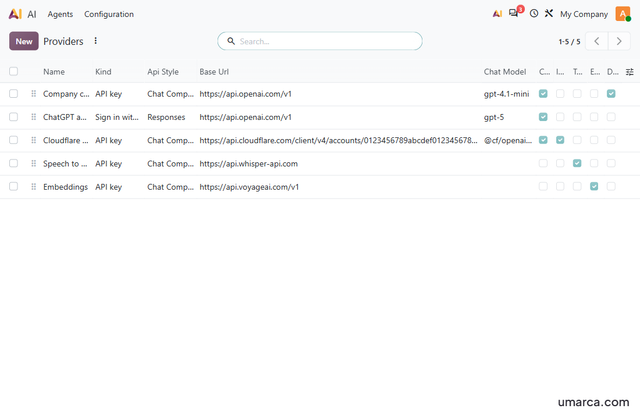Screen dimensions: 640x419
Task: Toggle the Speech to text row's checked checkbox
Action: point(577,164)
